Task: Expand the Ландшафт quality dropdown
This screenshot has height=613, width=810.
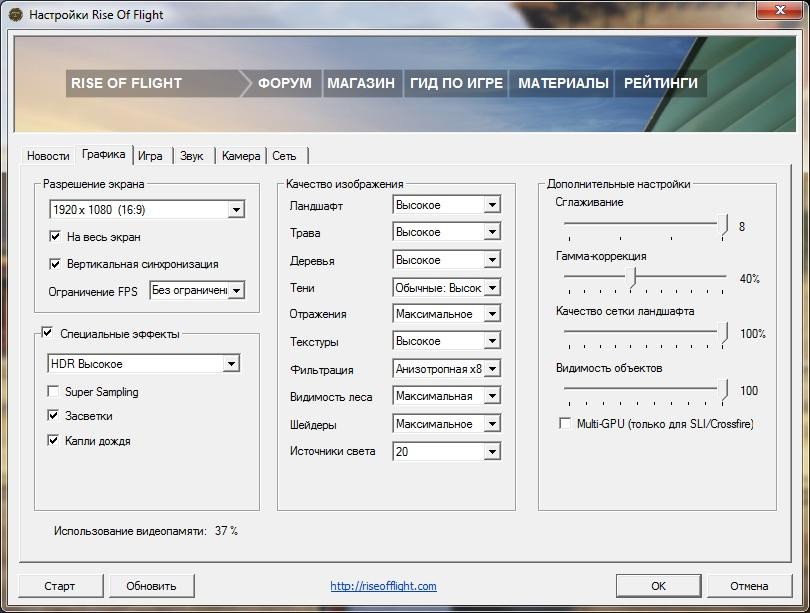Action: (446, 205)
